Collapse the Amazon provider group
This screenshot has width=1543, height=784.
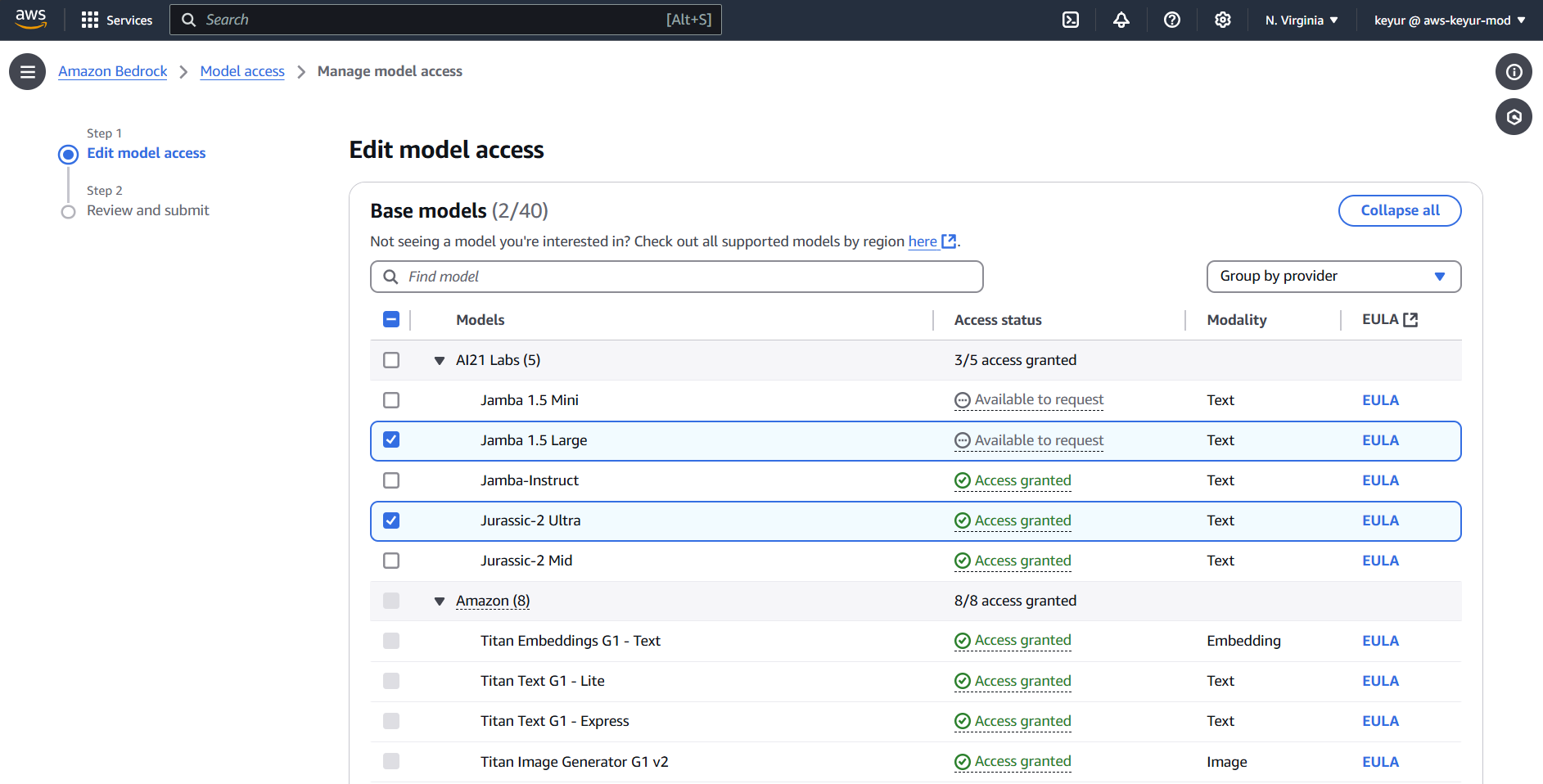click(440, 602)
